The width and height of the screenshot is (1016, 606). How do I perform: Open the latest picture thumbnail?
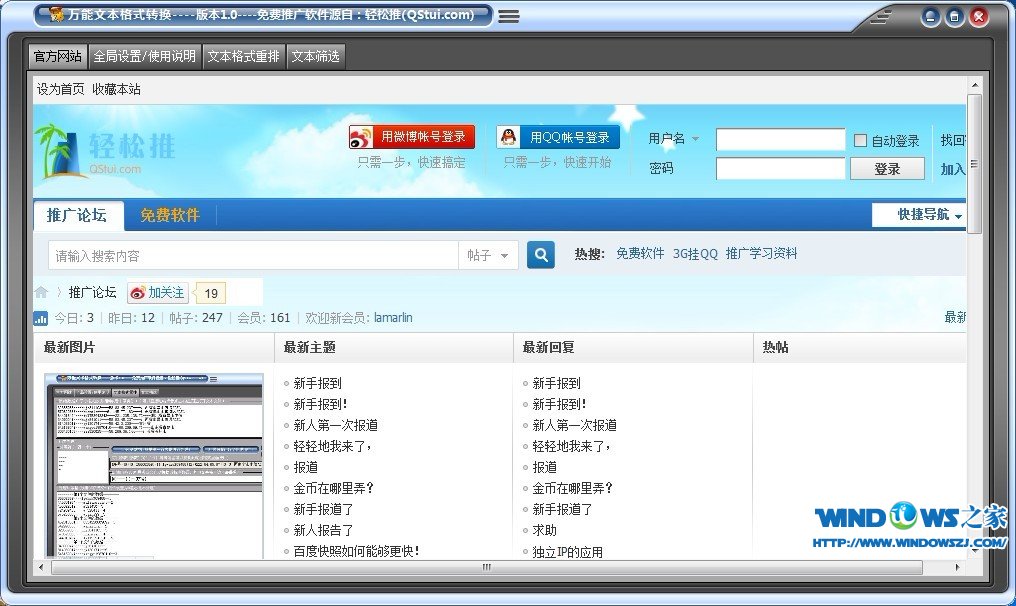point(154,465)
